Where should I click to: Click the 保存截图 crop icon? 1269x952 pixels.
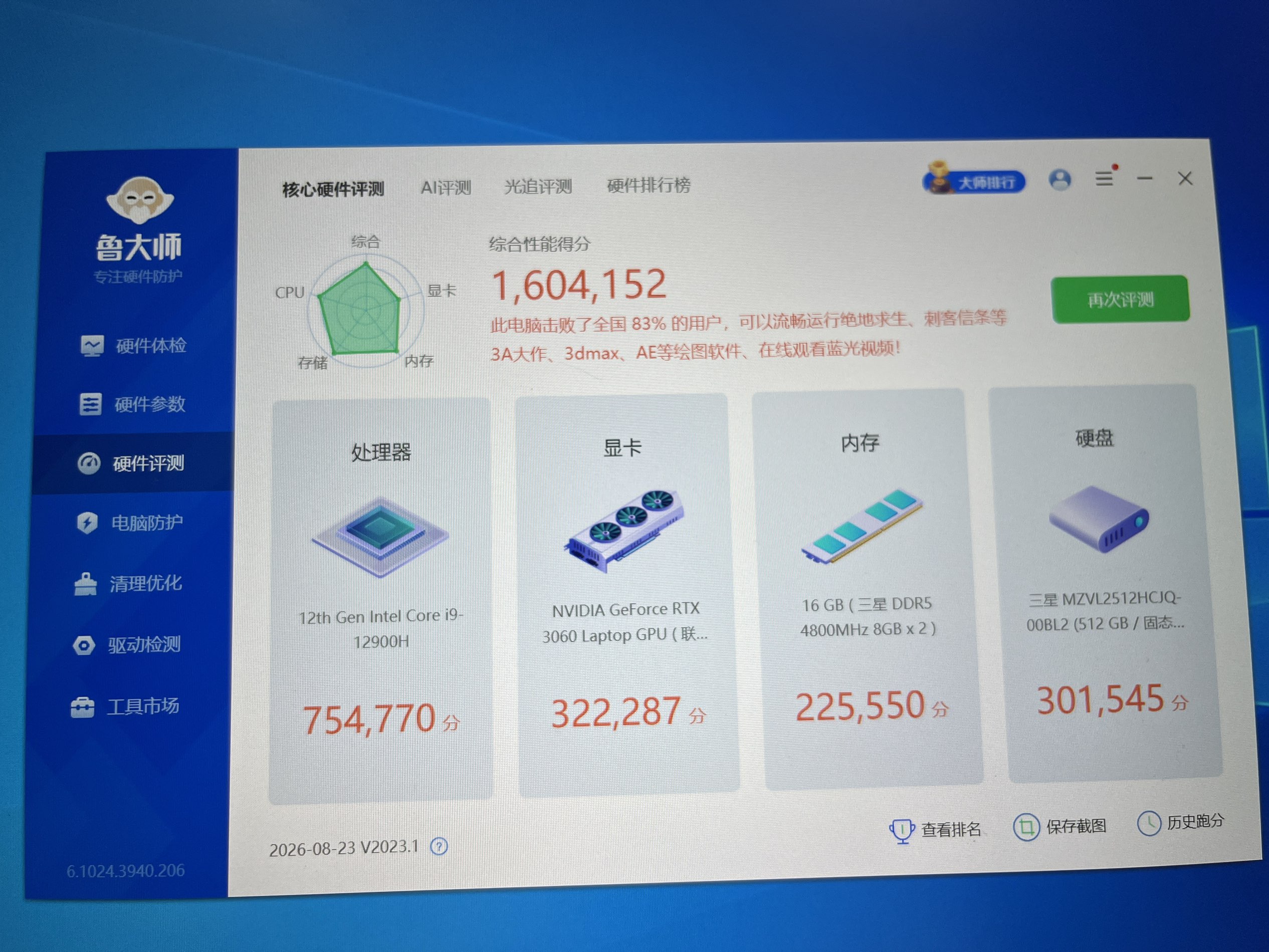point(1026,827)
